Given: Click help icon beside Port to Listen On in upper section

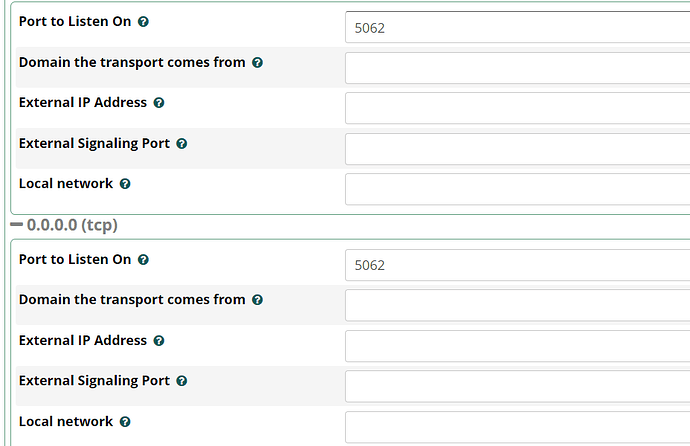Looking at the screenshot, I should (144, 22).
